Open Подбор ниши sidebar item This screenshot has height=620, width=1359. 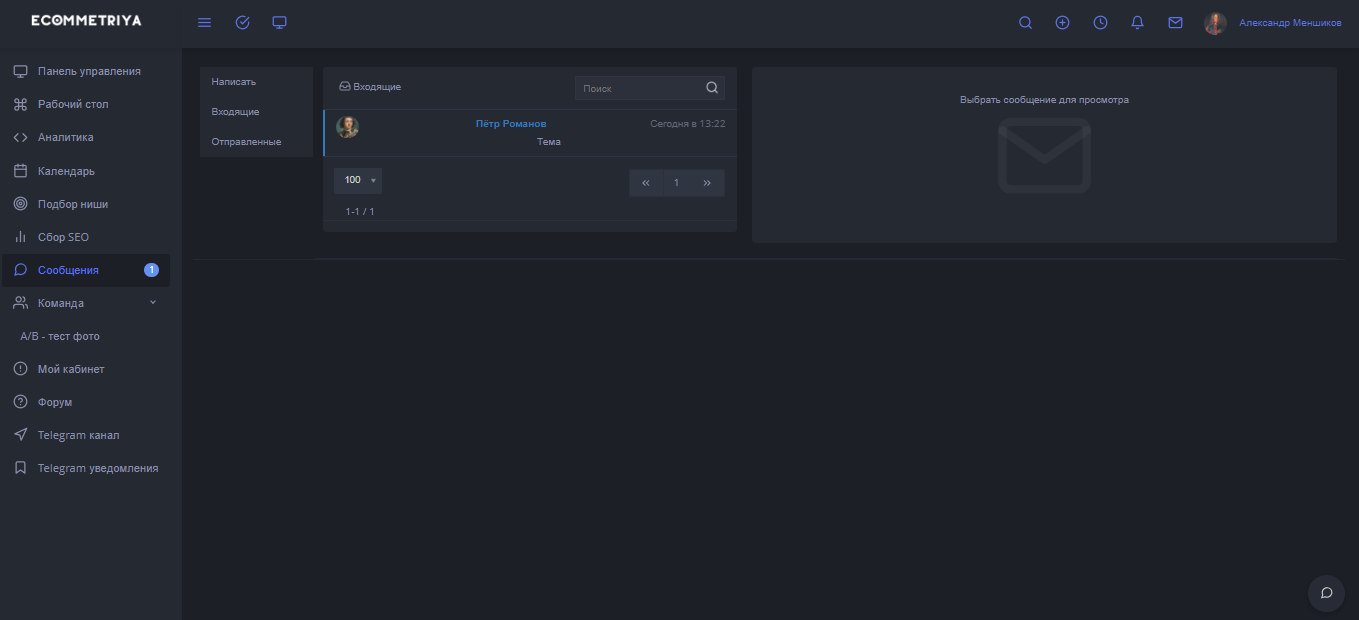(x=72, y=204)
